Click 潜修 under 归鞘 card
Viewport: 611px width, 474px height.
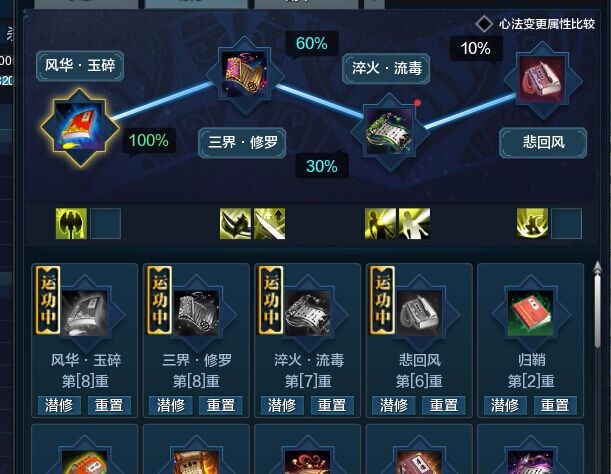click(x=505, y=405)
